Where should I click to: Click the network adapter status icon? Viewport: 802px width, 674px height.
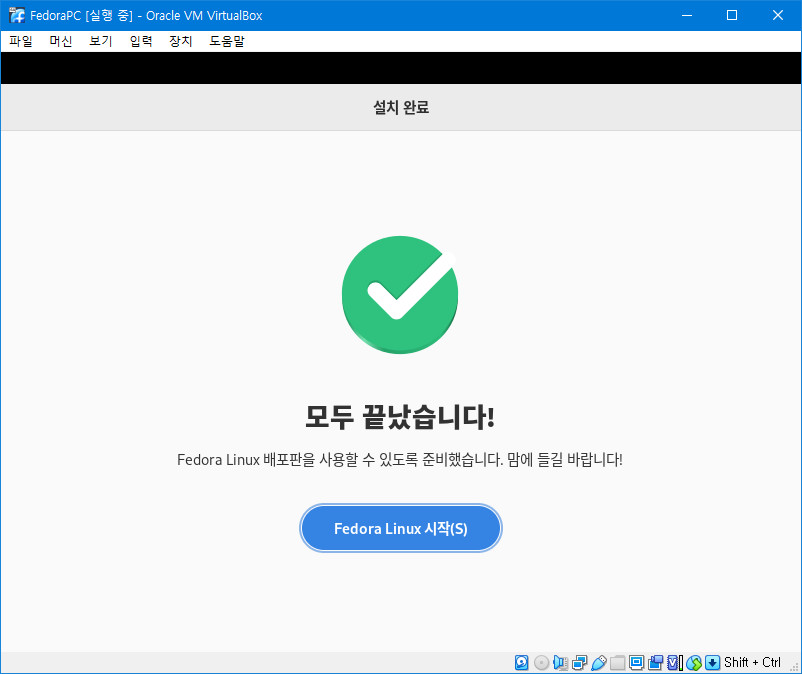pos(580,662)
